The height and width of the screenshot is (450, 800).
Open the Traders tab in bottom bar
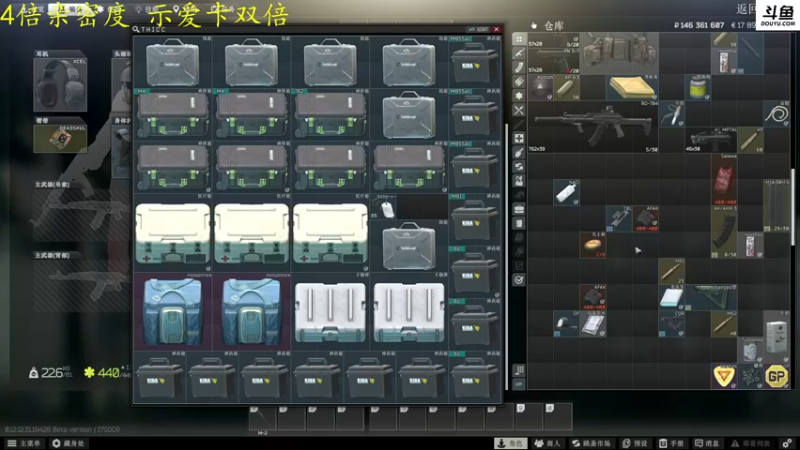pyautogui.click(x=547, y=443)
